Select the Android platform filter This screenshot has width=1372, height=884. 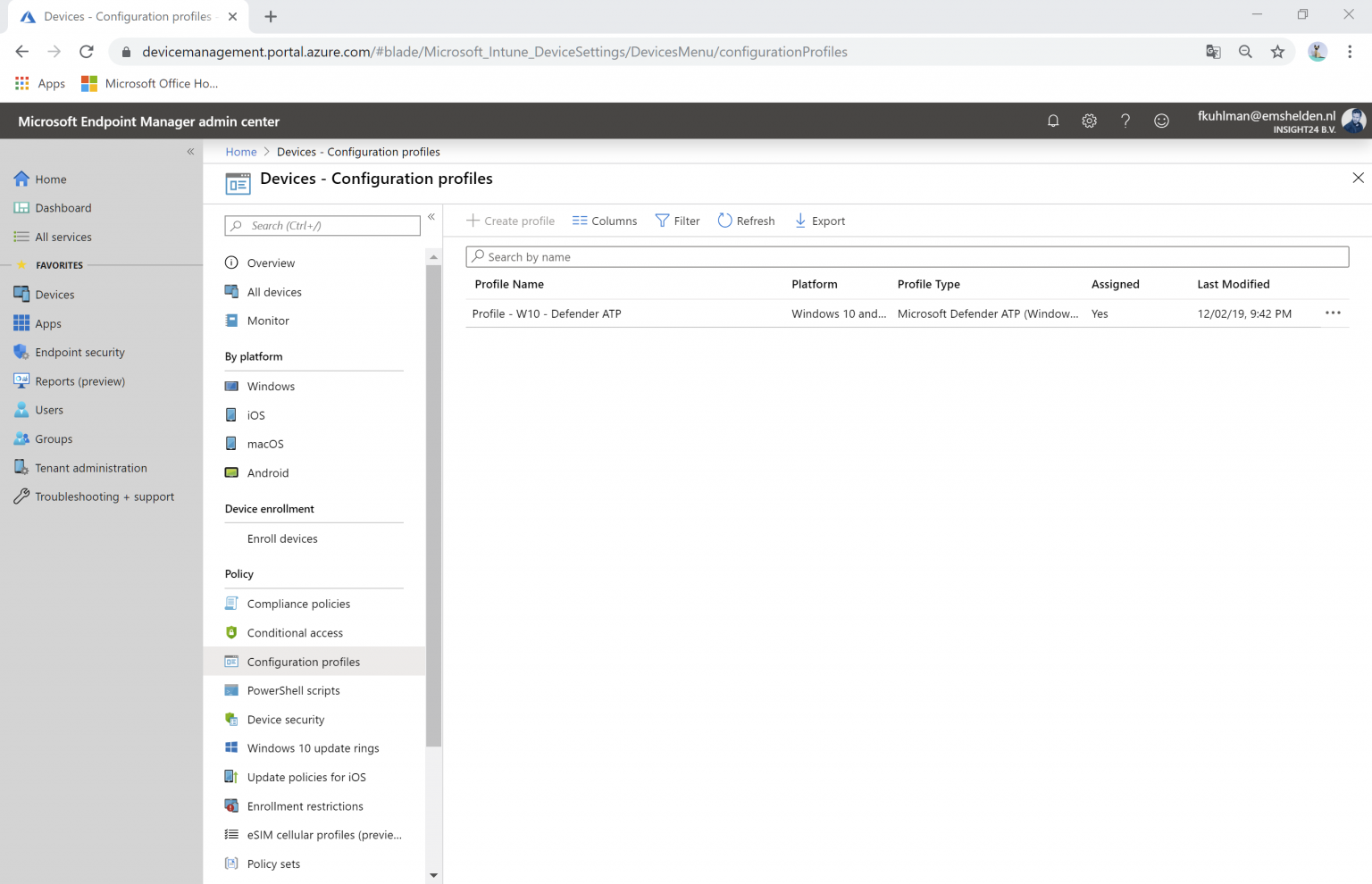click(266, 472)
